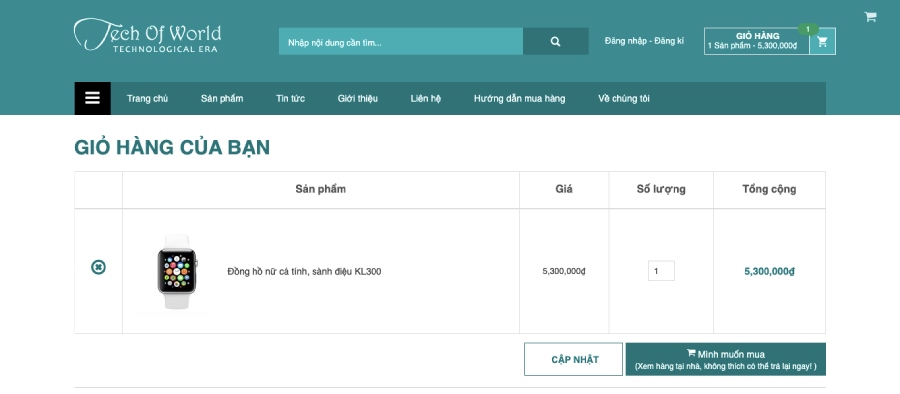Open the hamburger menu icon
This screenshot has width=900, height=394.
click(x=92, y=98)
